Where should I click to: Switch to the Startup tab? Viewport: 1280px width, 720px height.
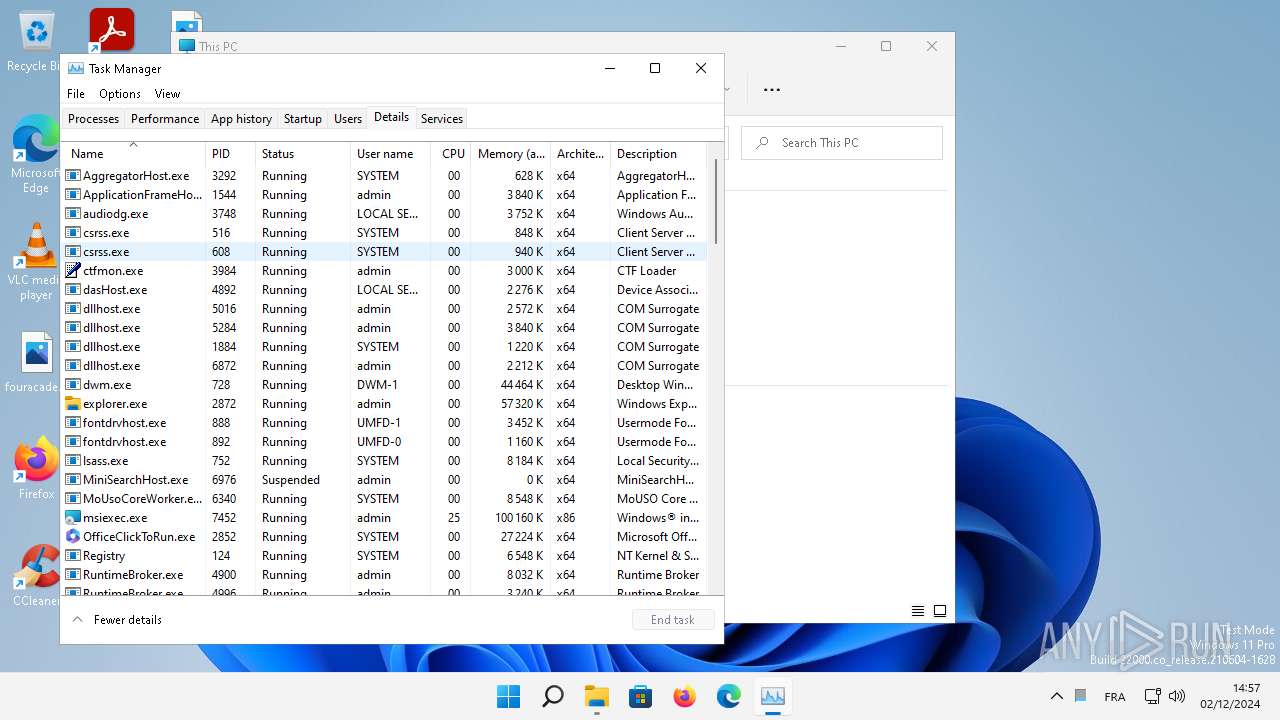pyautogui.click(x=303, y=119)
